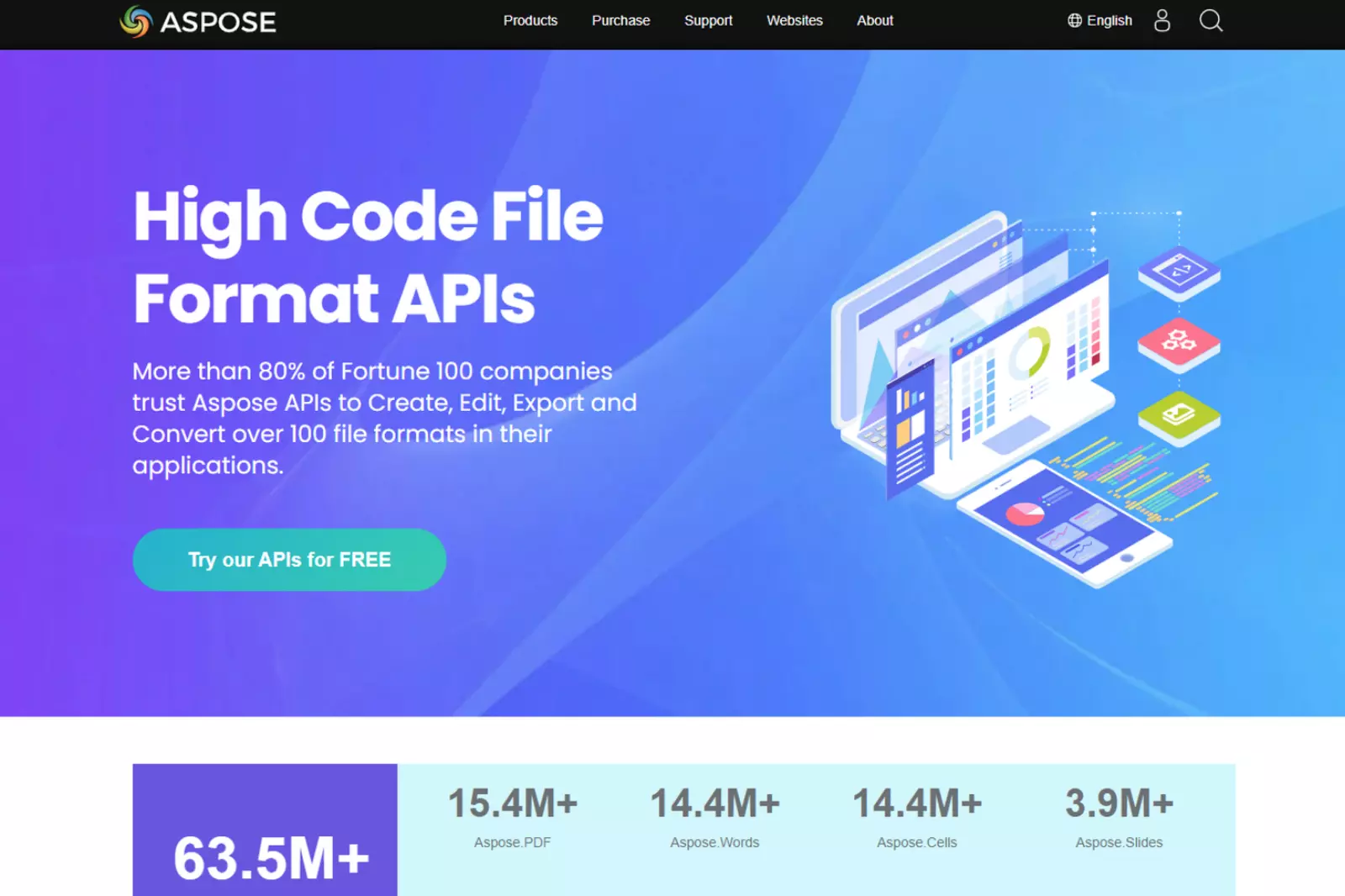Click the 63.5M+ total count
The image size is (1345, 896).
pos(272,859)
